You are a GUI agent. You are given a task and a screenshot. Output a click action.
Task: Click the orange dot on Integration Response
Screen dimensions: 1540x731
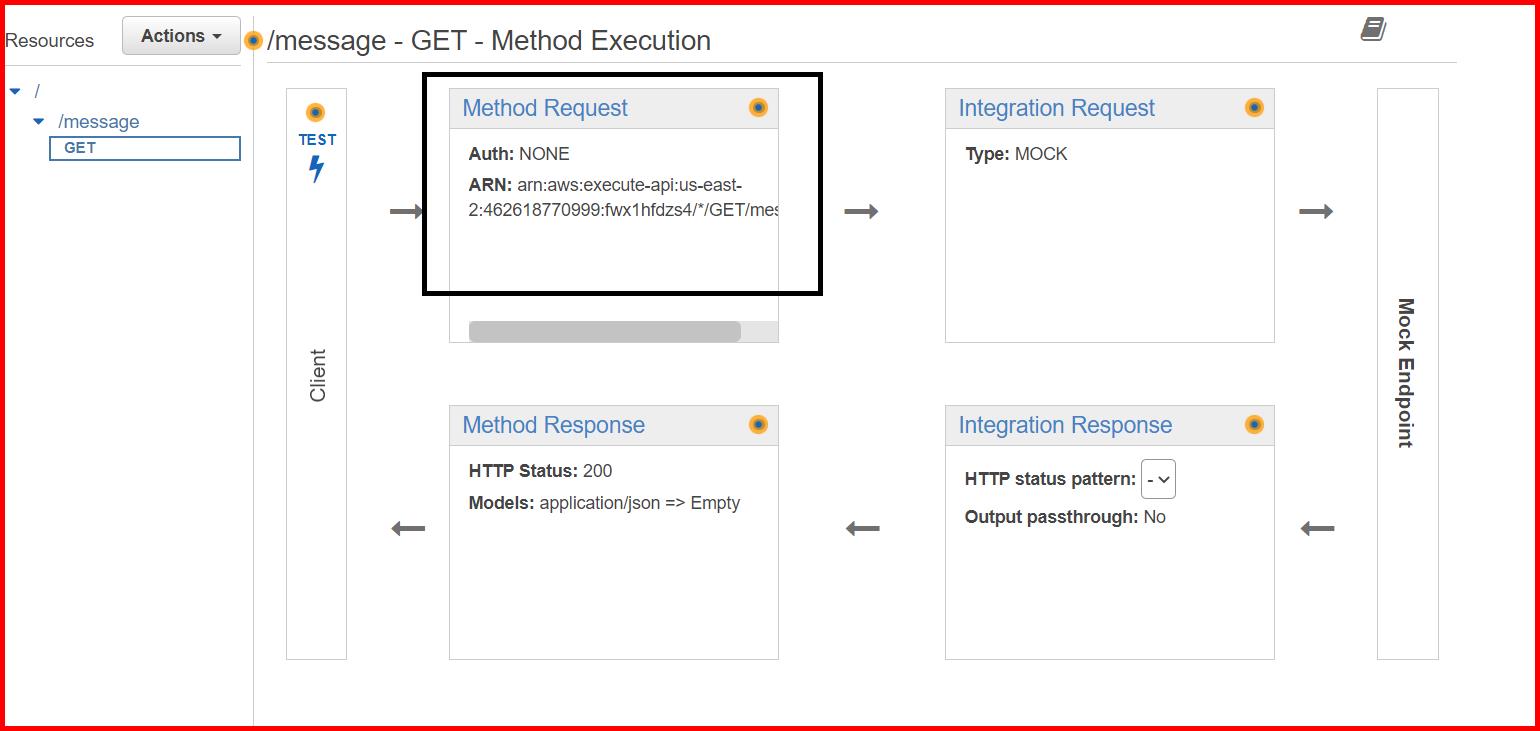click(1254, 425)
